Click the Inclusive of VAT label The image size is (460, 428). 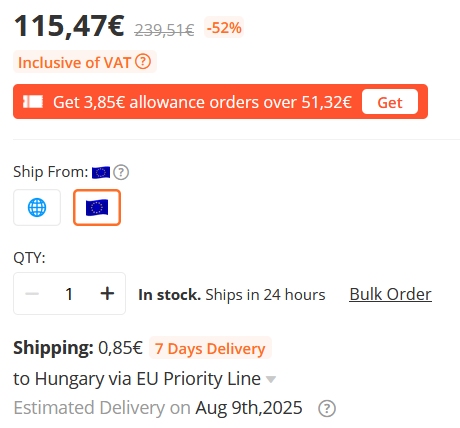click(74, 62)
